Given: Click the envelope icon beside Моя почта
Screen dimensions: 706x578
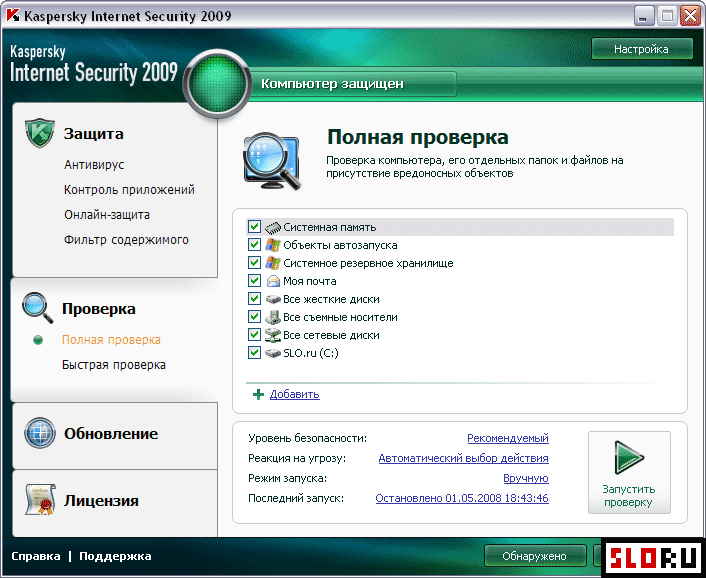Looking at the screenshot, I should (x=273, y=281).
